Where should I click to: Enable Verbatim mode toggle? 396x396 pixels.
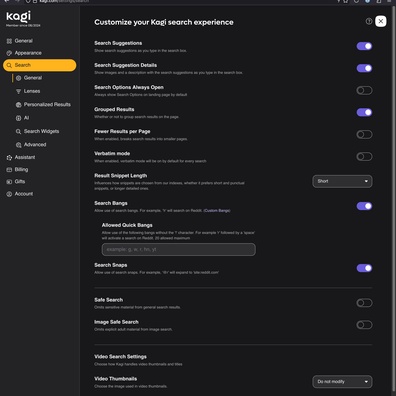pyautogui.click(x=364, y=156)
